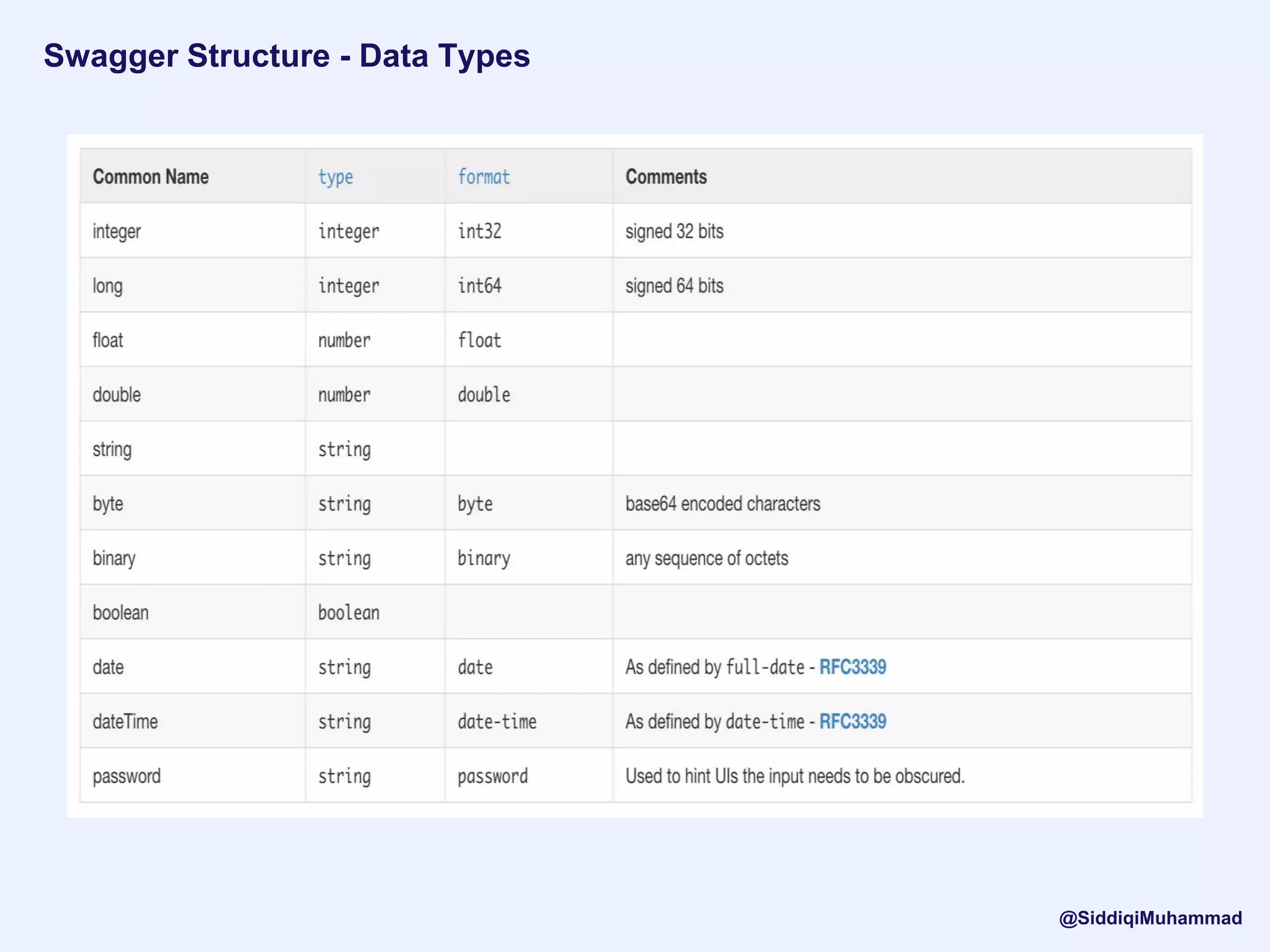Click 'signed 32 bits' comment cell

pos(674,231)
